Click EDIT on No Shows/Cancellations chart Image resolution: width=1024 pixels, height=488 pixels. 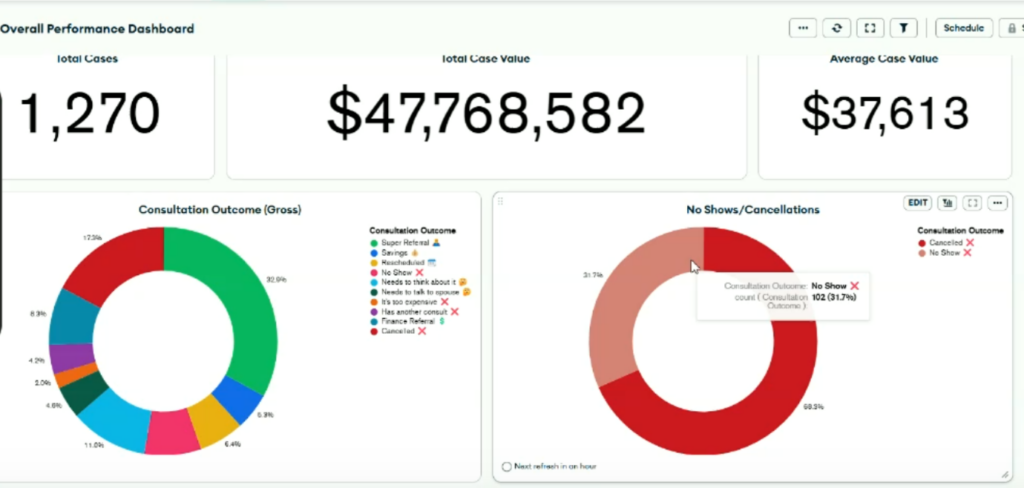point(917,203)
